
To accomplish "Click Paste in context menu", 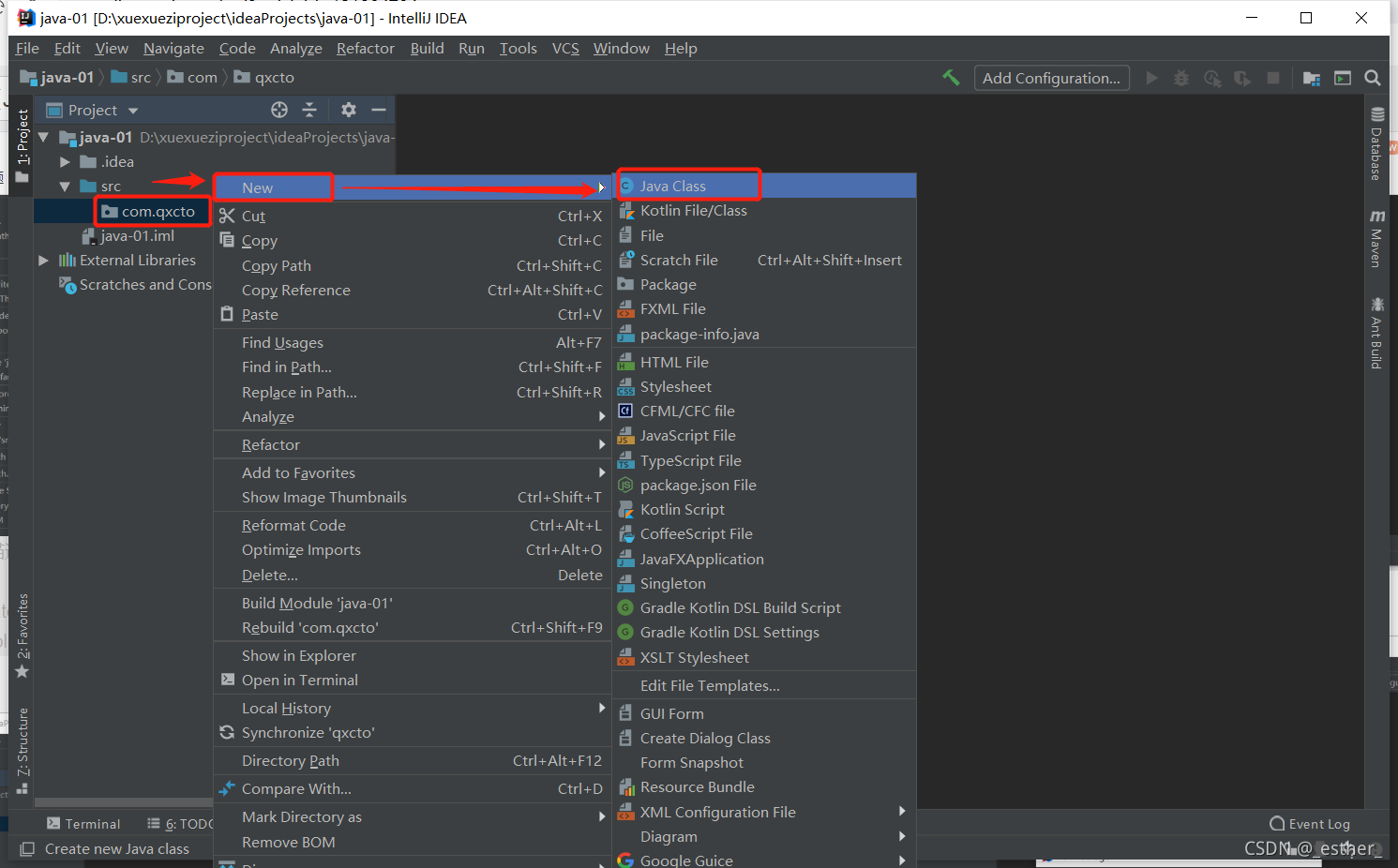I will (x=413, y=315).
